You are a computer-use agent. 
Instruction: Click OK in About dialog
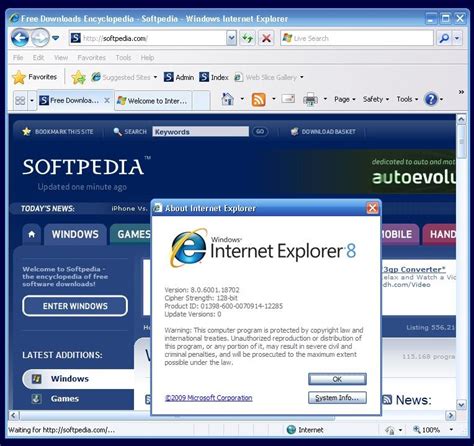coord(337,379)
